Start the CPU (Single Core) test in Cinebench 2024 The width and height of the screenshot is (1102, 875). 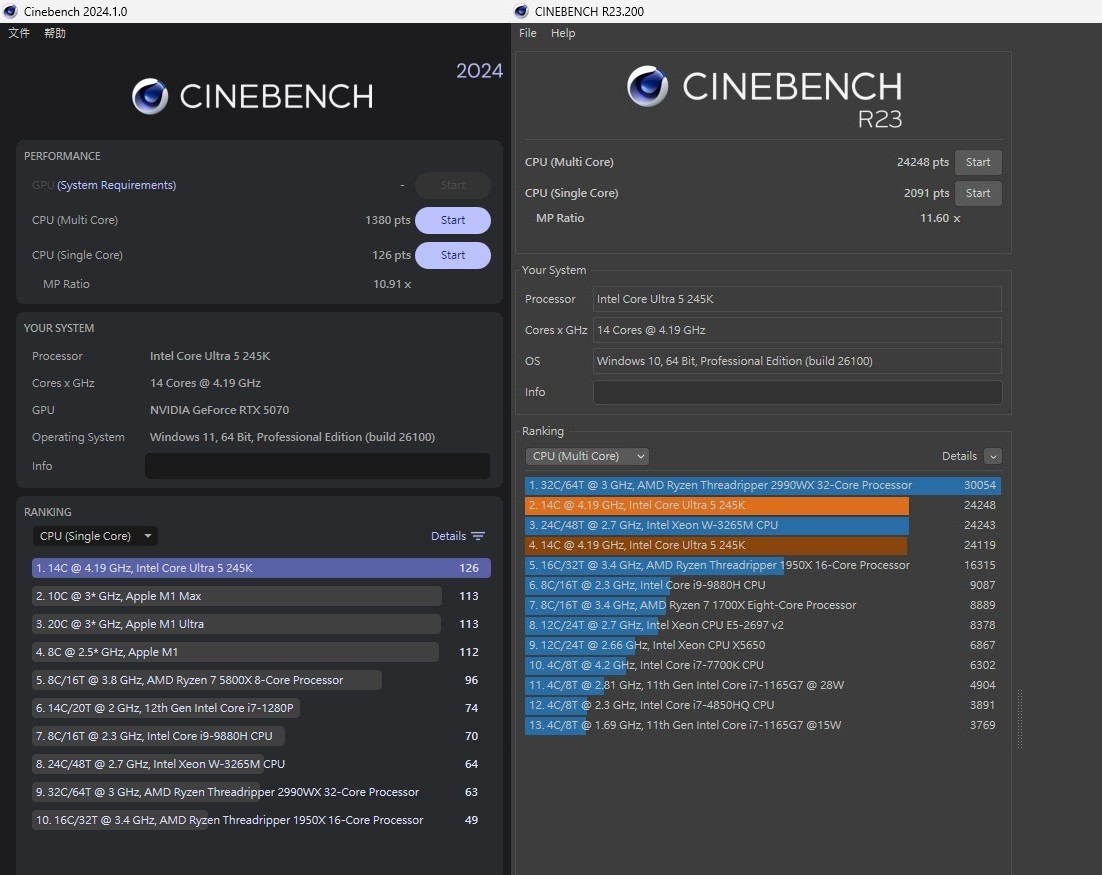[453, 255]
